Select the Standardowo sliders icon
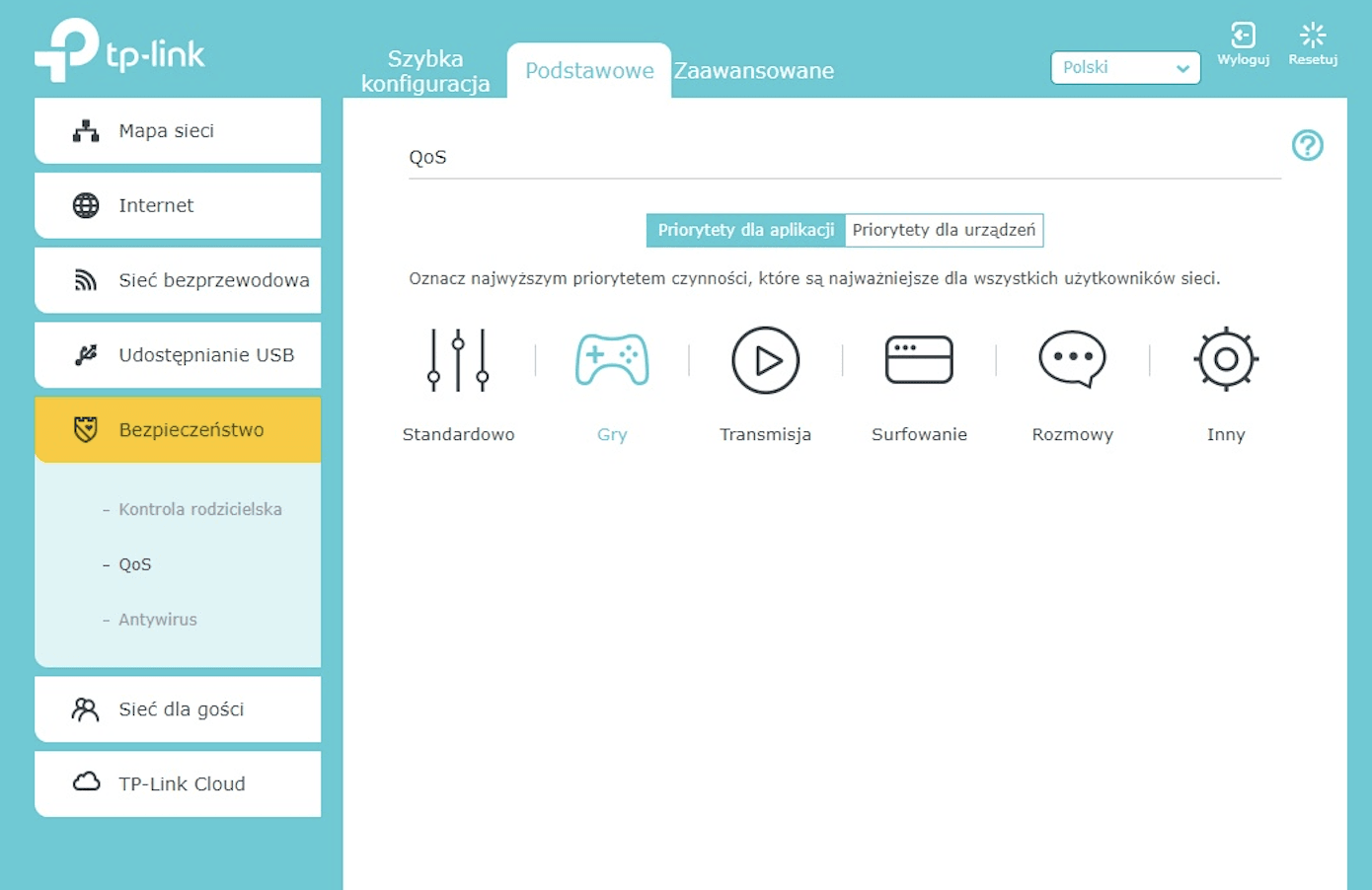 tap(458, 360)
